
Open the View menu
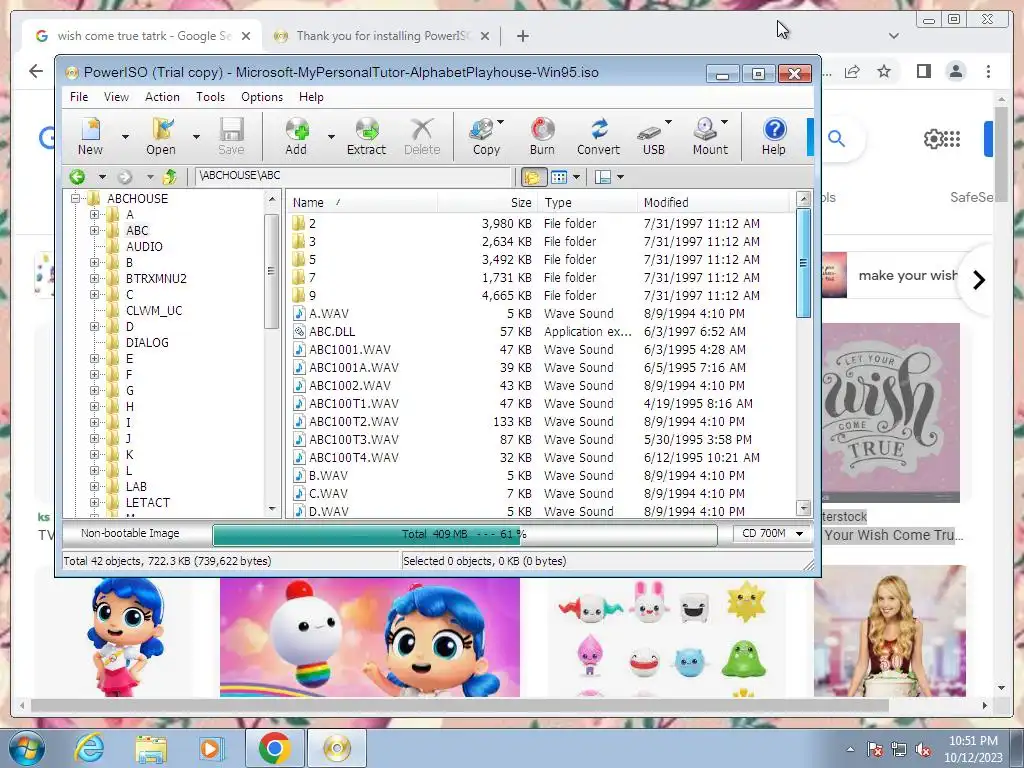pyautogui.click(x=116, y=97)
